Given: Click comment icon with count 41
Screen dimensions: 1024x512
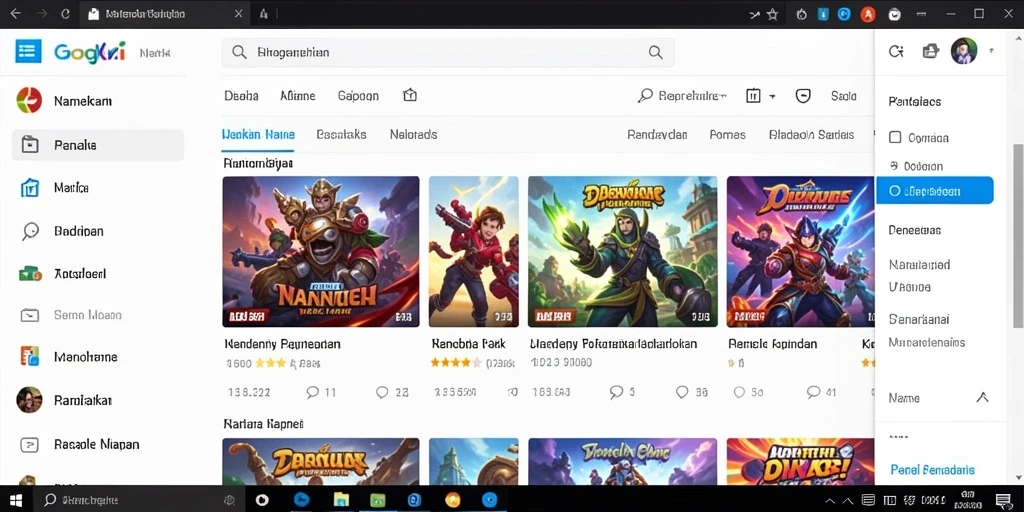Looking at the screenshot, I should point(813,392).
